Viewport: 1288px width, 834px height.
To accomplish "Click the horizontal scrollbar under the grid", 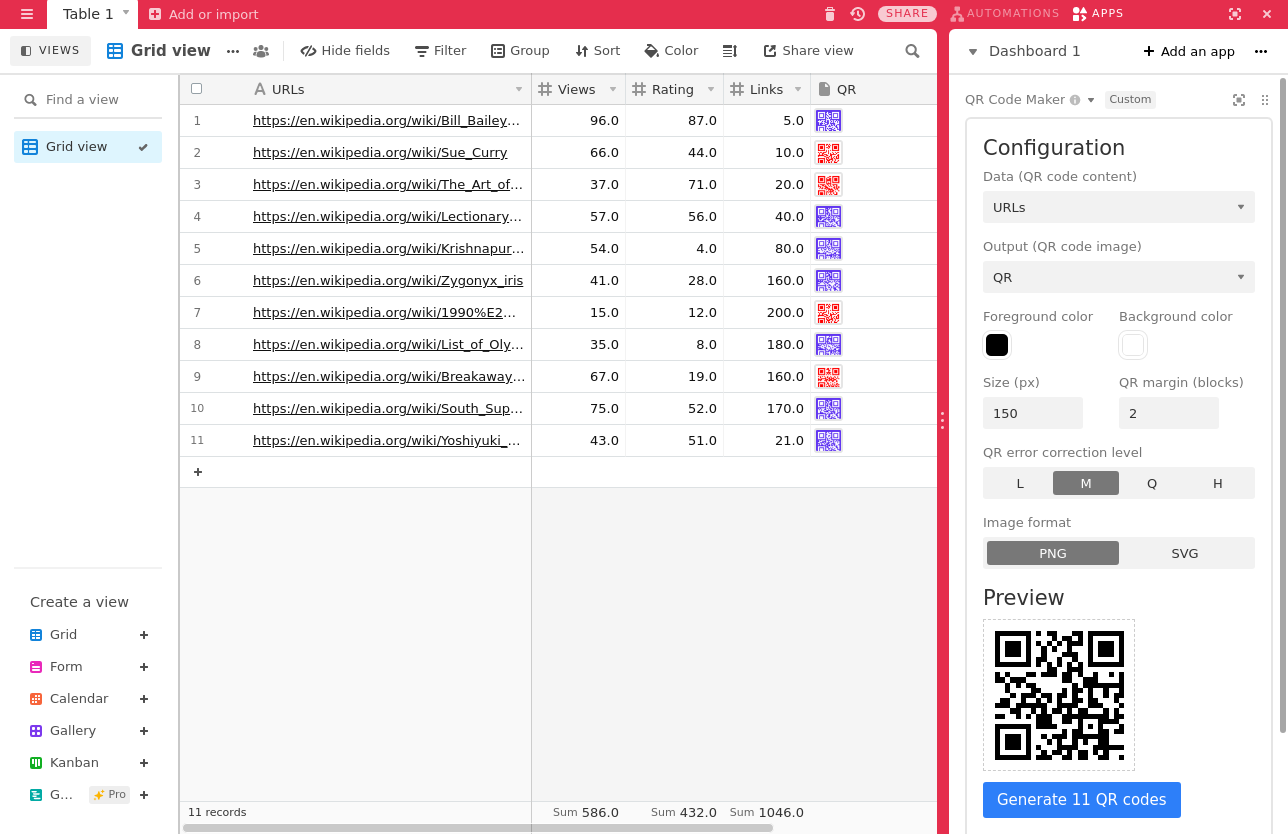I will tap(478, 828).
